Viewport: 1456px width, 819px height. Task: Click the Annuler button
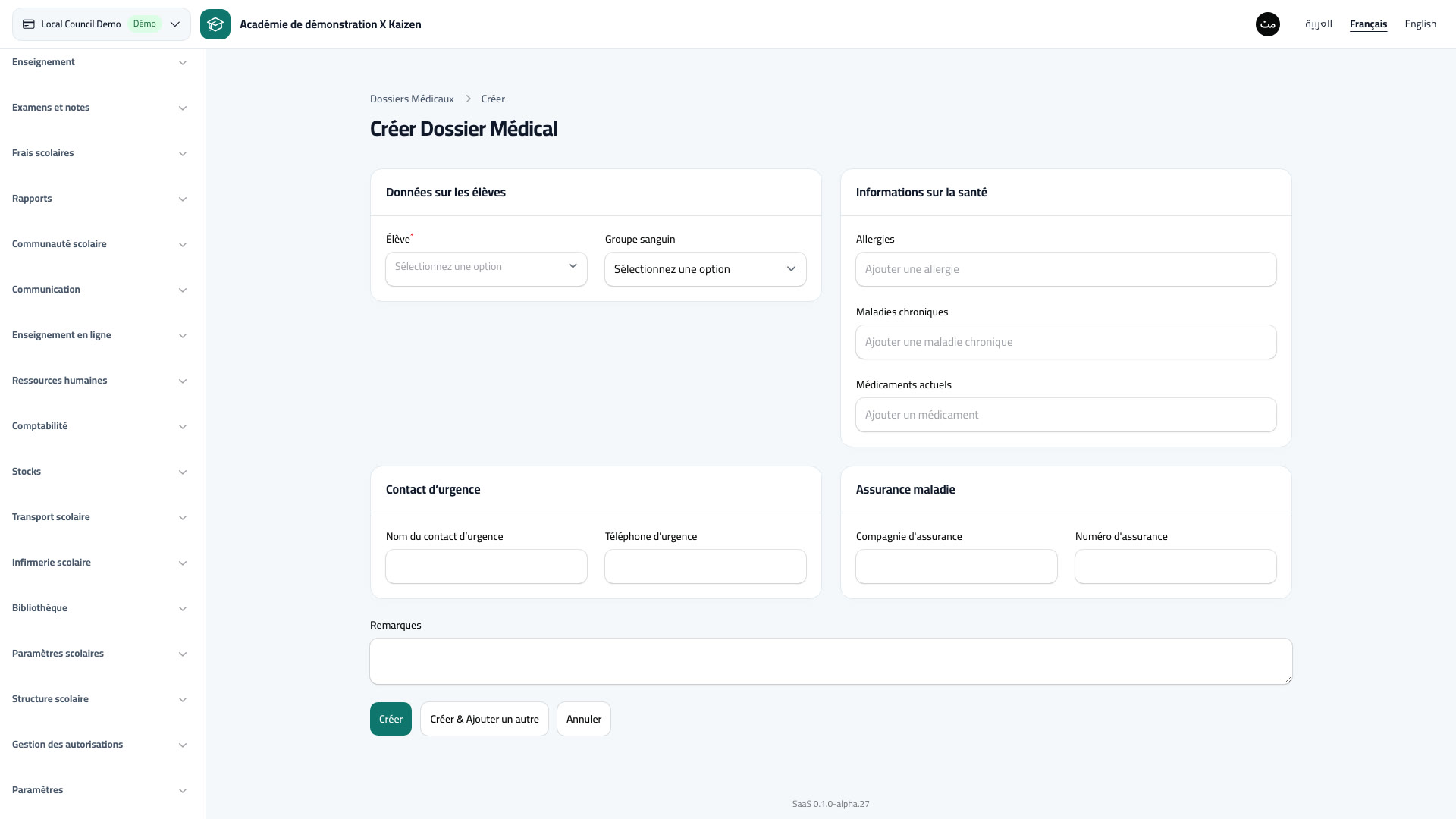(584, 719)
